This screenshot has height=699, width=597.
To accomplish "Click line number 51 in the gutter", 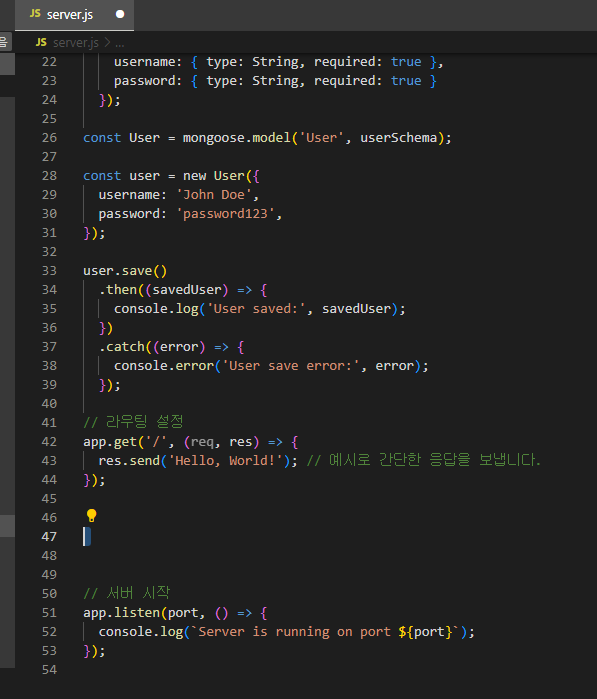I will pyautogui.click(x=49, y=613).
